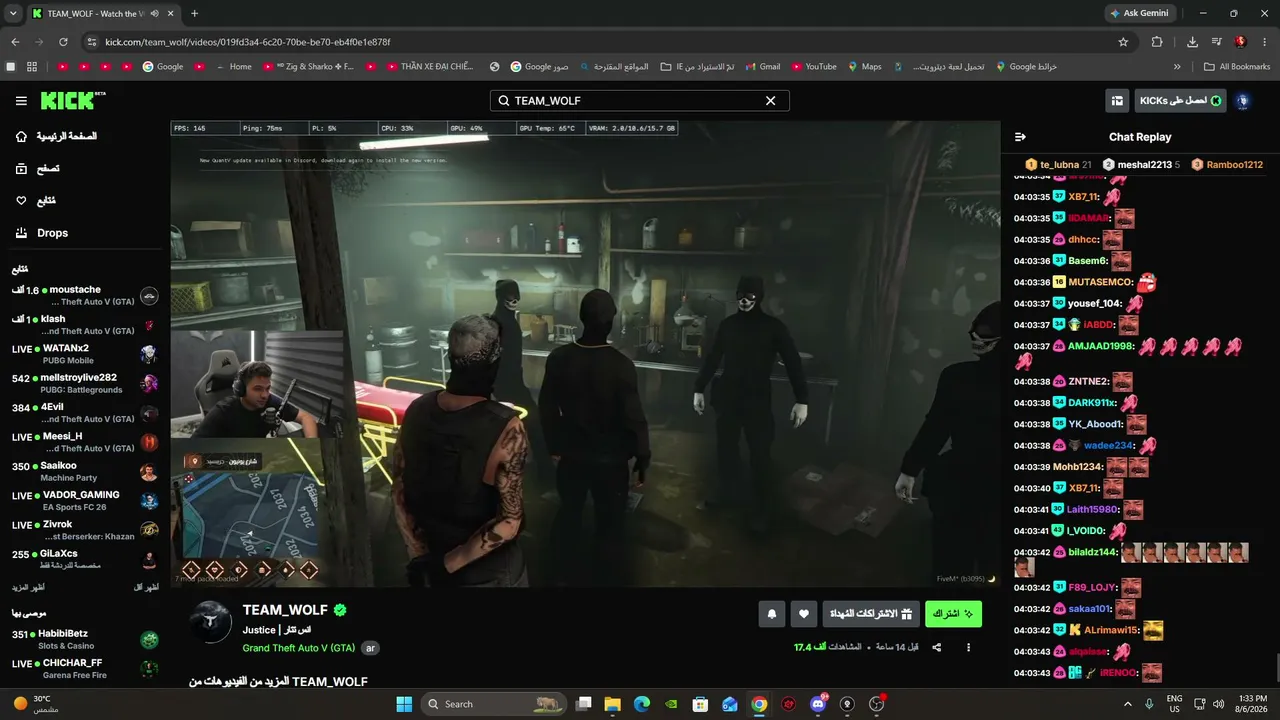1280x720 pixels.
Task: Click the Ask Gemini button
Action: click(1141, 13)
